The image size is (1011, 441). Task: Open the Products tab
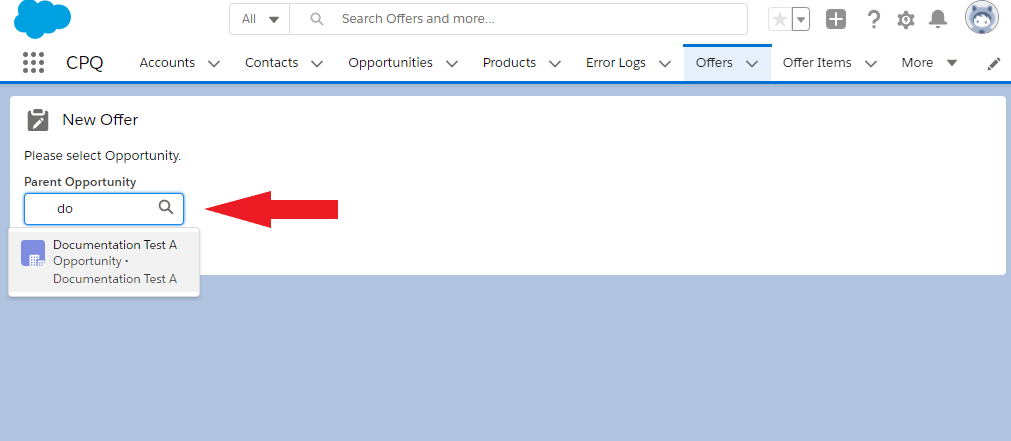pyautogui.click(x=509, y=63)
